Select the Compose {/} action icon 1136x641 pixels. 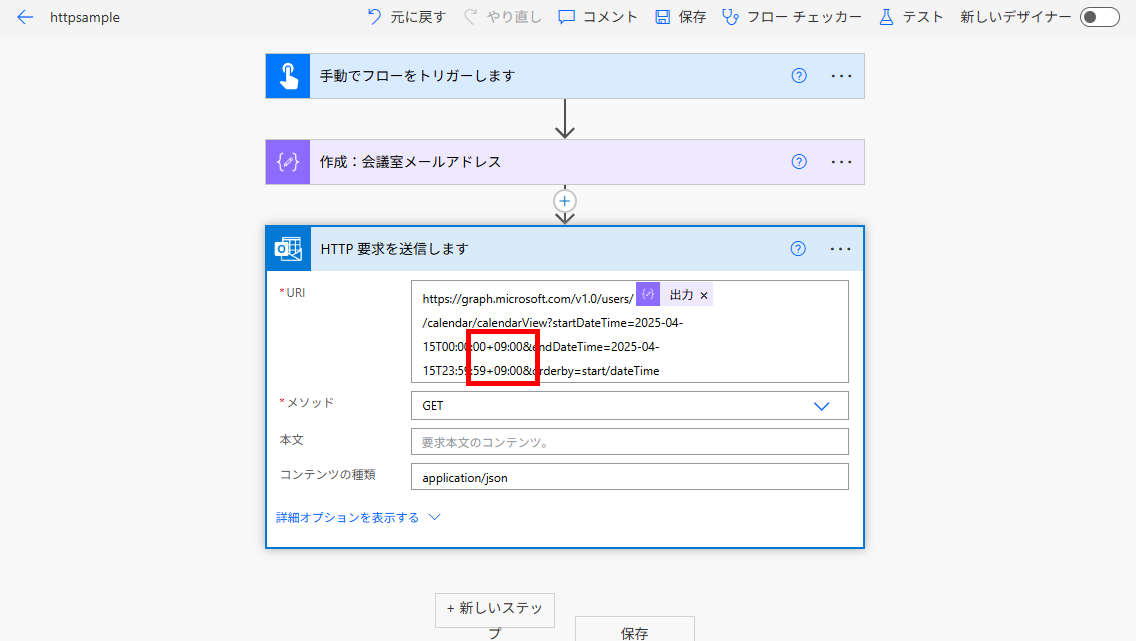click(286, 161)
